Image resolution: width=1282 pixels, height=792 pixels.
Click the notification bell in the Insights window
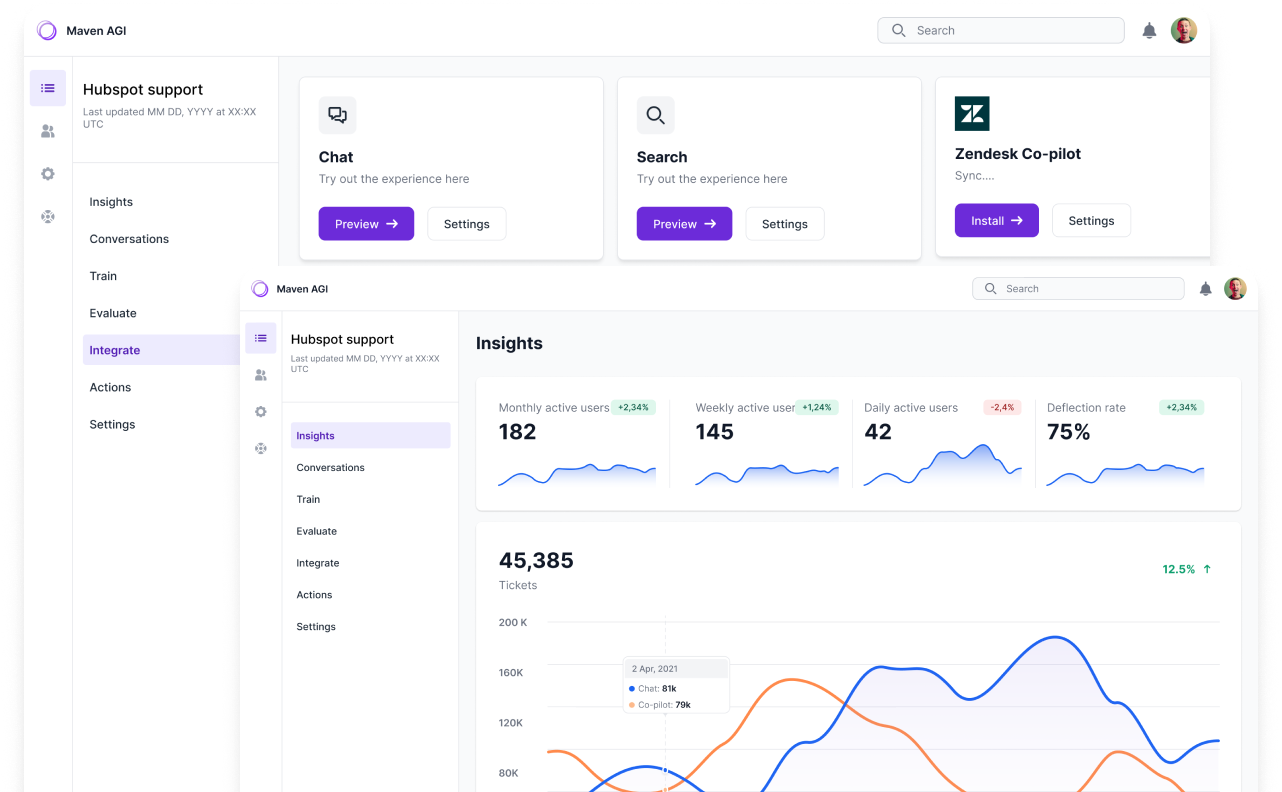coord(1205,289)
